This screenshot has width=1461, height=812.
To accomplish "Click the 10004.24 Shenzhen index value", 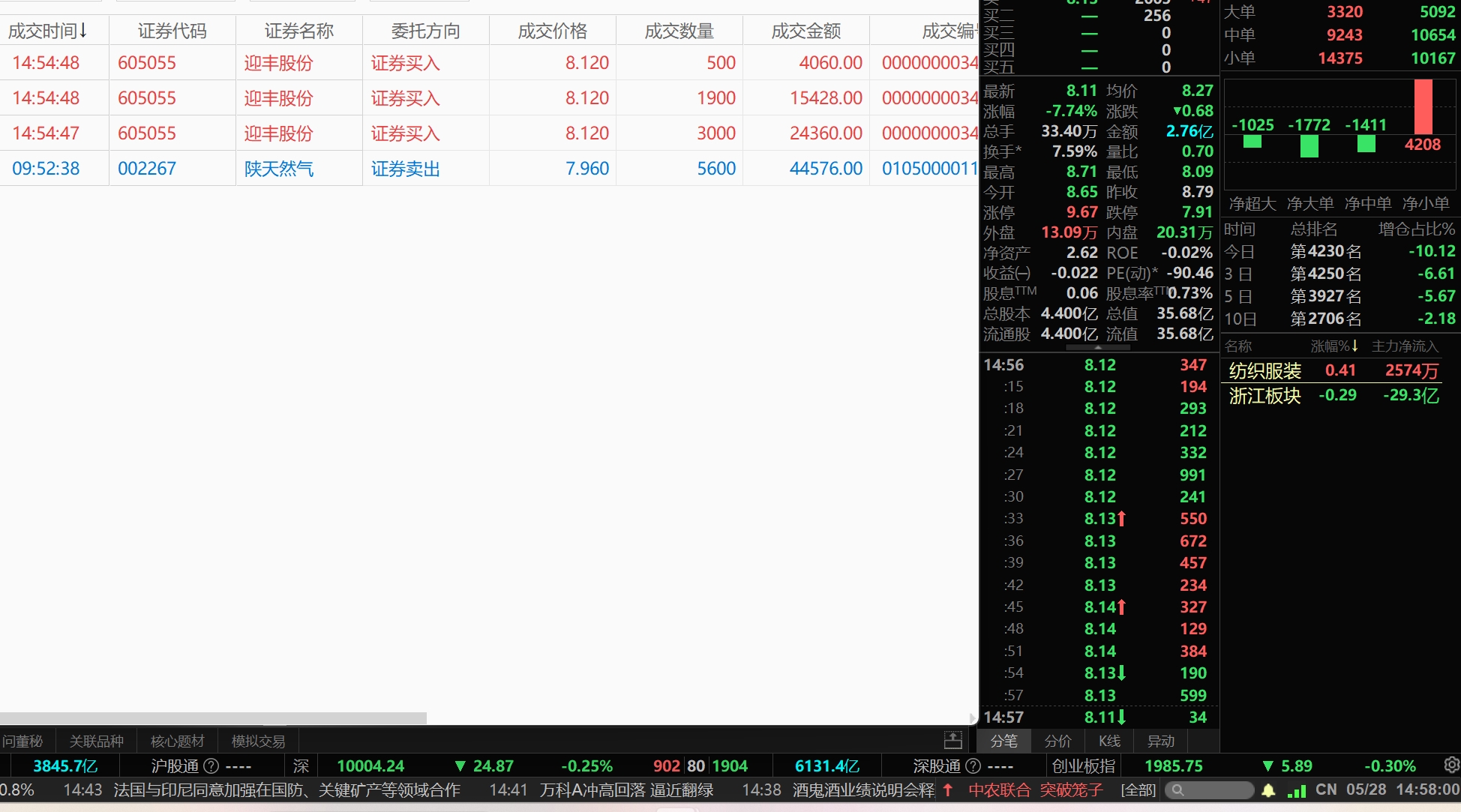I will (x=370, y=766).
